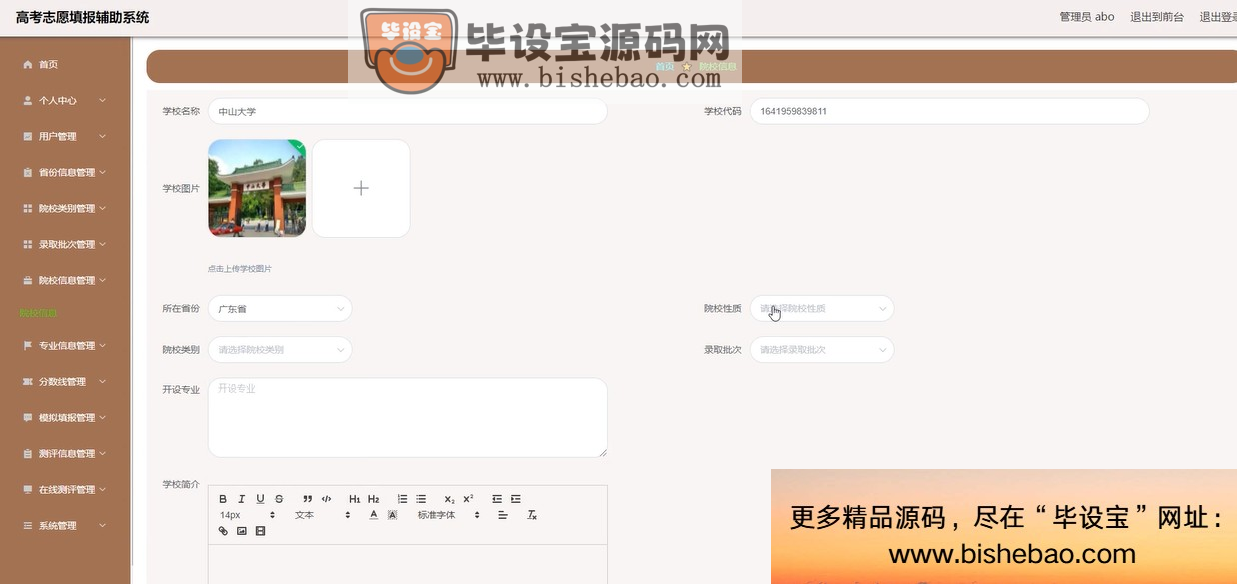Click the home icon in the sidebar

click(28, 64)
